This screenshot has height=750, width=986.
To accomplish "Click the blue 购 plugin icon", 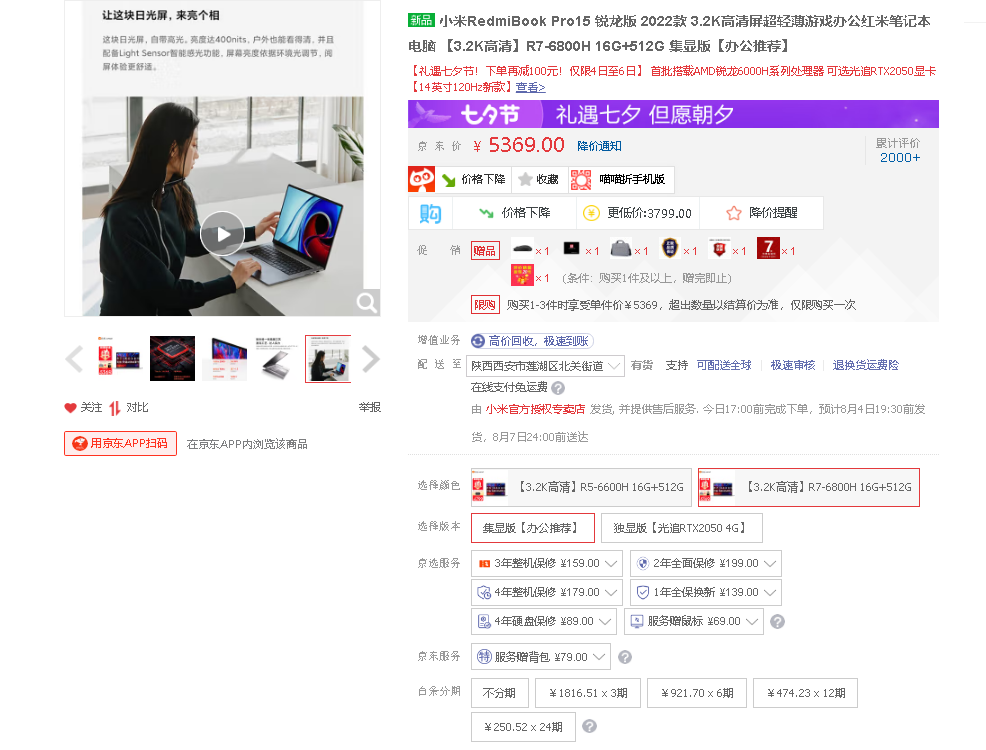I will (430, 214).
